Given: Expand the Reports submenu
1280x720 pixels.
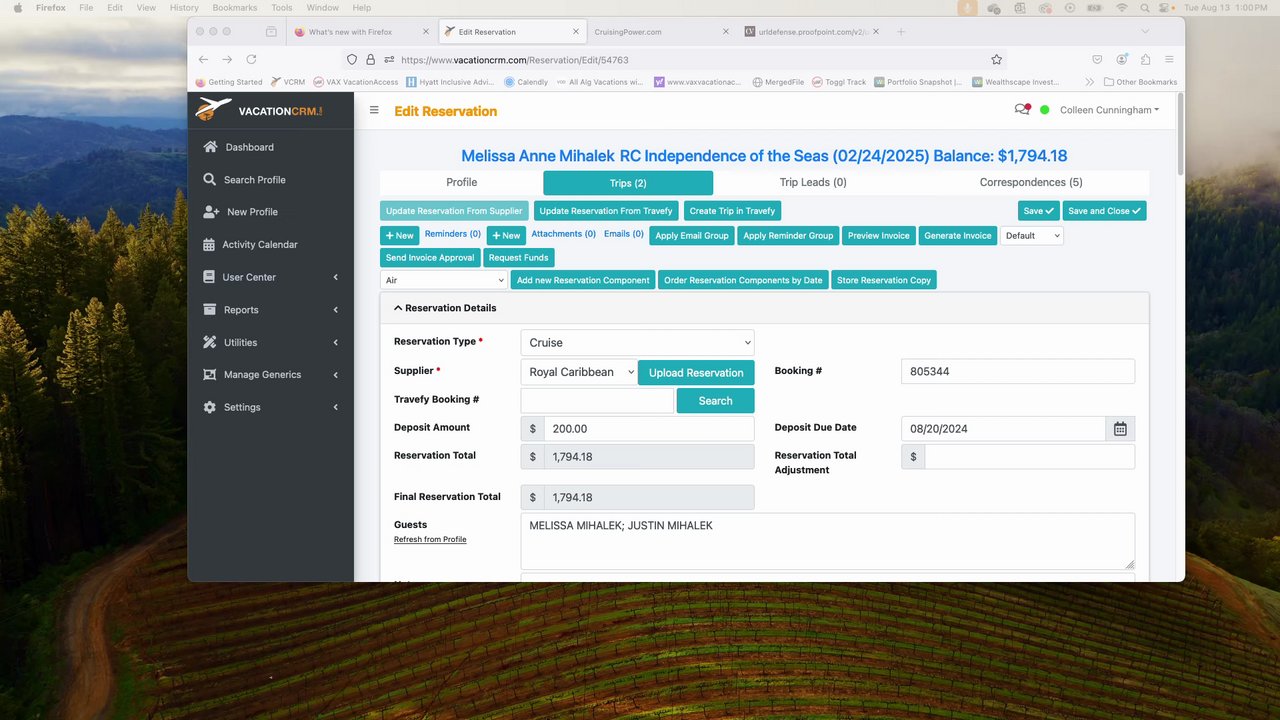Looking at the screenshot, I should 335,310.
